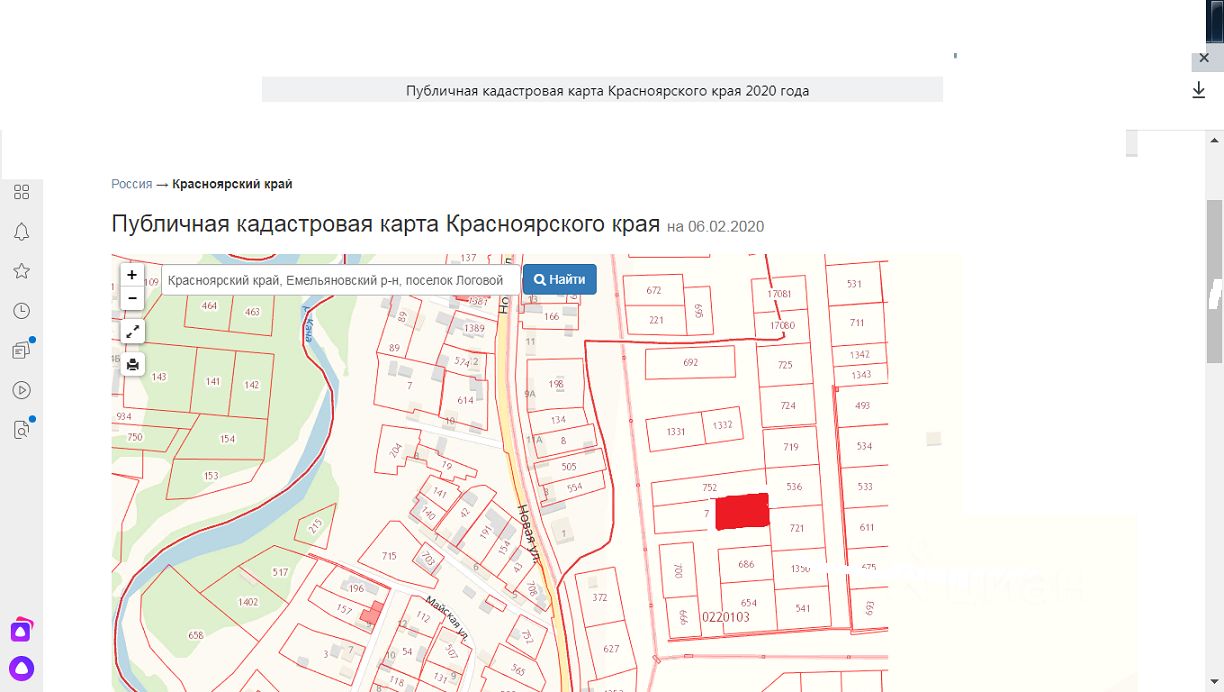Click the map address search field
This screenshot has height=692, width=1224.
[x=340, y=281]
